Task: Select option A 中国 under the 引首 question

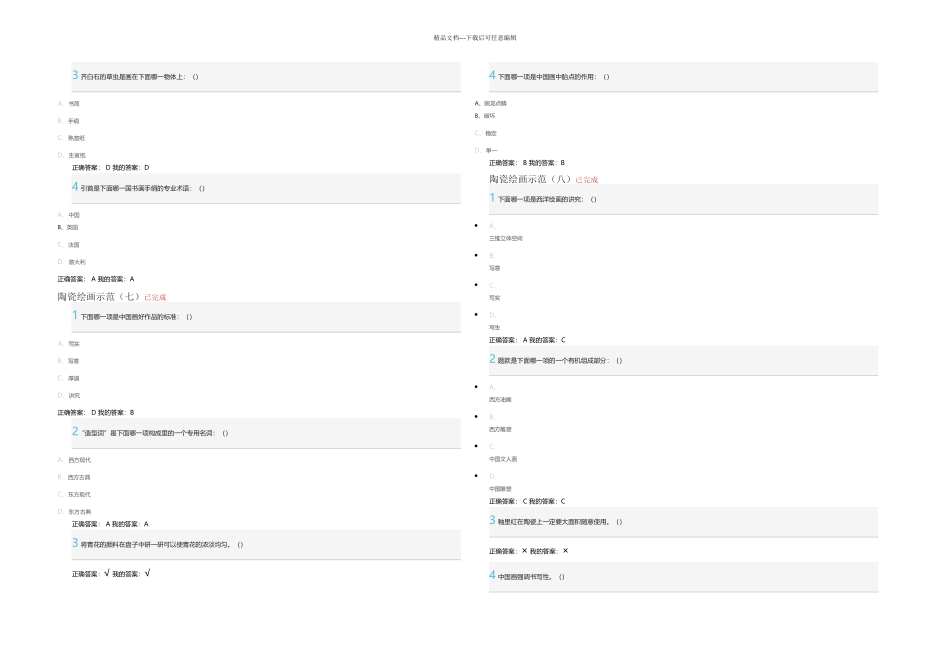Action: [x=74, y=215]
